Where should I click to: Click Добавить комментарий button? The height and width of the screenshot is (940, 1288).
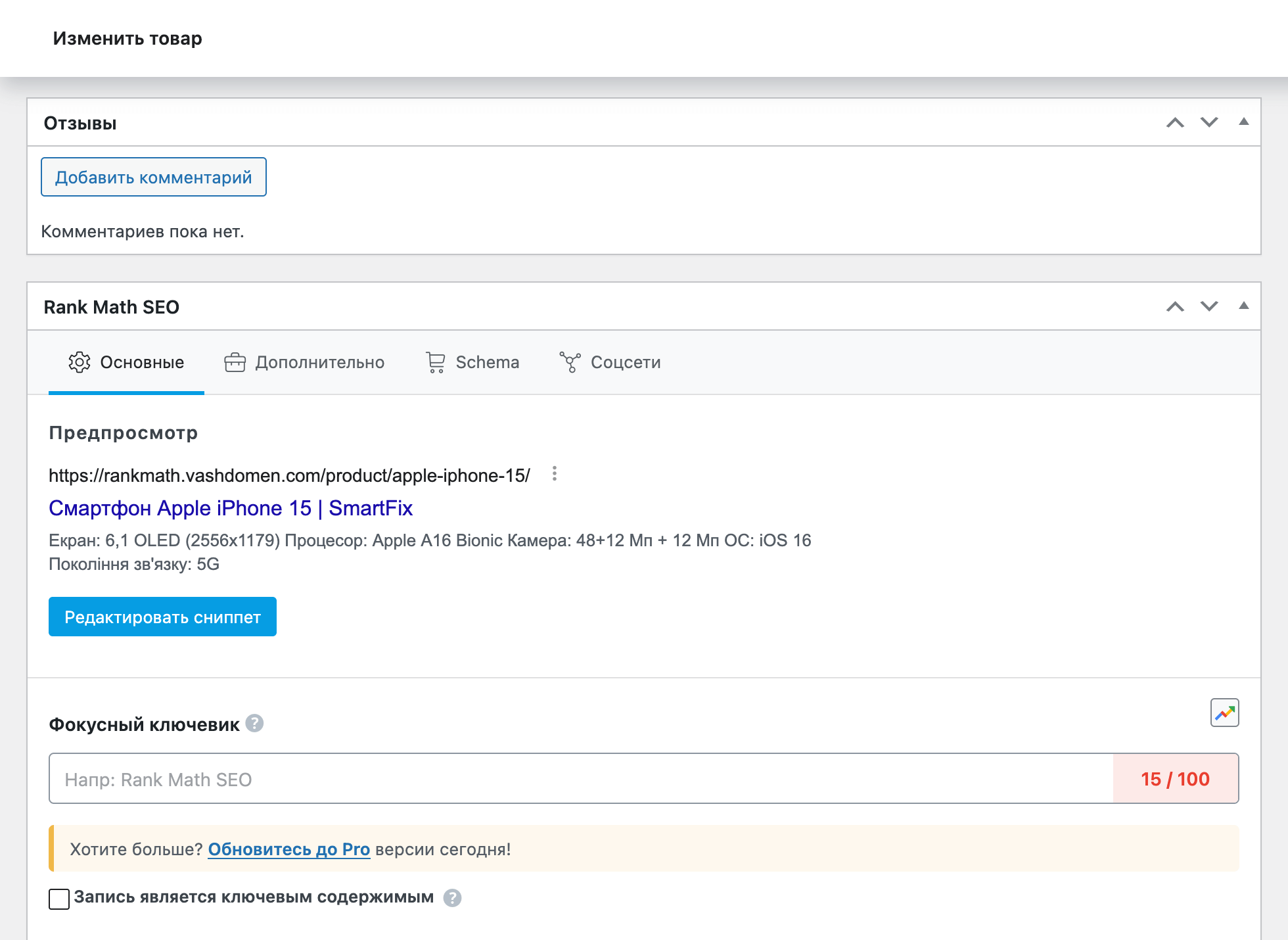(x=154, y=177)
